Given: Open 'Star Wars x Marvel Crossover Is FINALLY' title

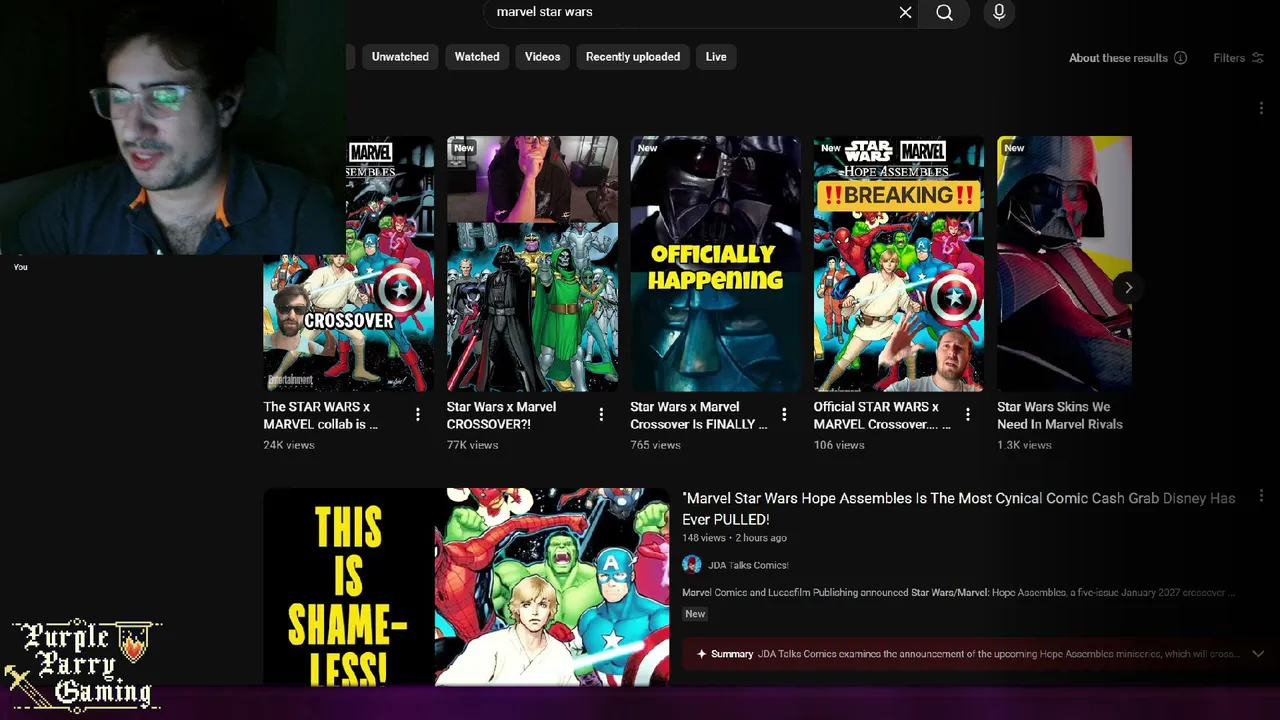Looking at the screenshot, I should tap(699, 415).
